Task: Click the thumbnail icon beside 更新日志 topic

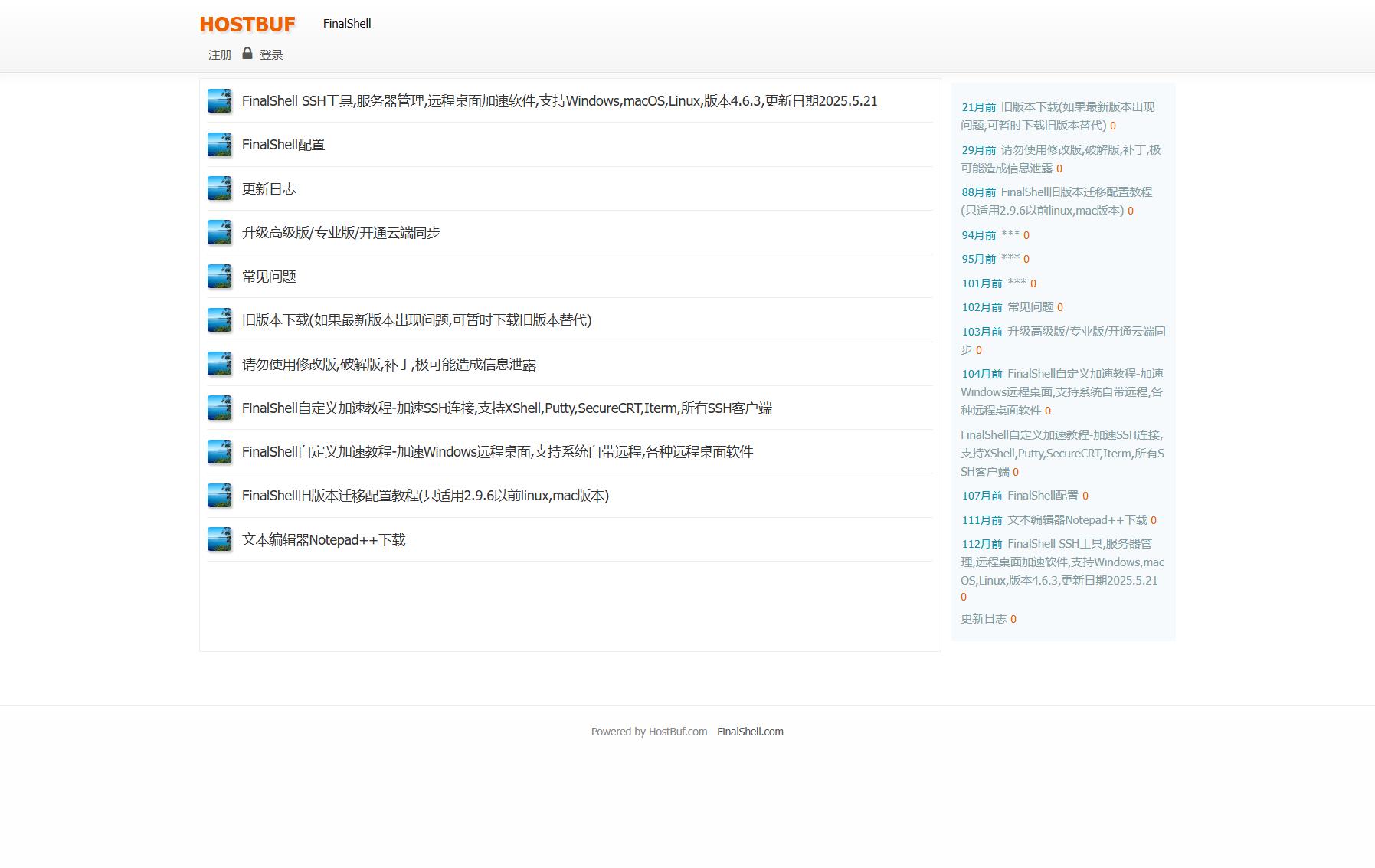Action: coord(220,188)
